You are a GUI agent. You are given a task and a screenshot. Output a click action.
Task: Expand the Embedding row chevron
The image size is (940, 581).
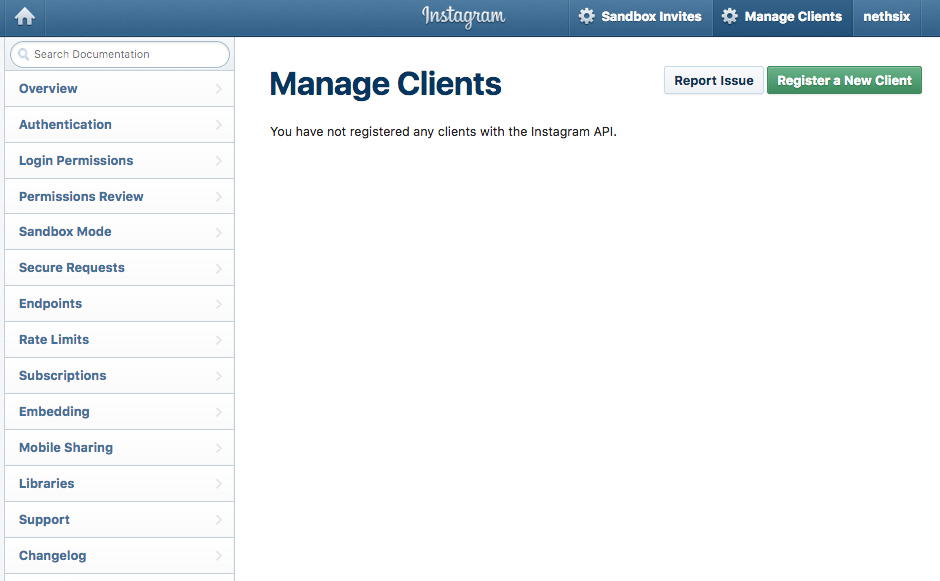tap(219, 412)
